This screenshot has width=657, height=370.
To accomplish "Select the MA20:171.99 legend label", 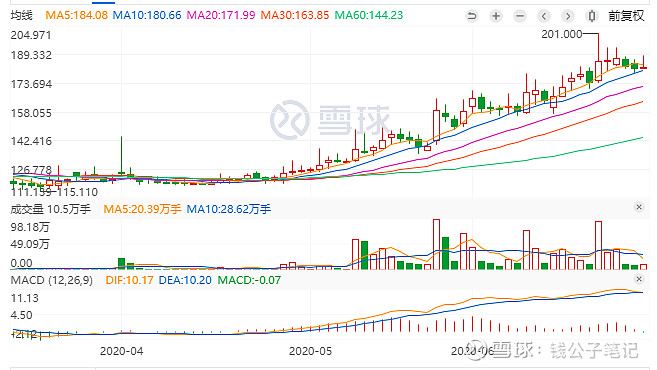I will pos(221,16).
